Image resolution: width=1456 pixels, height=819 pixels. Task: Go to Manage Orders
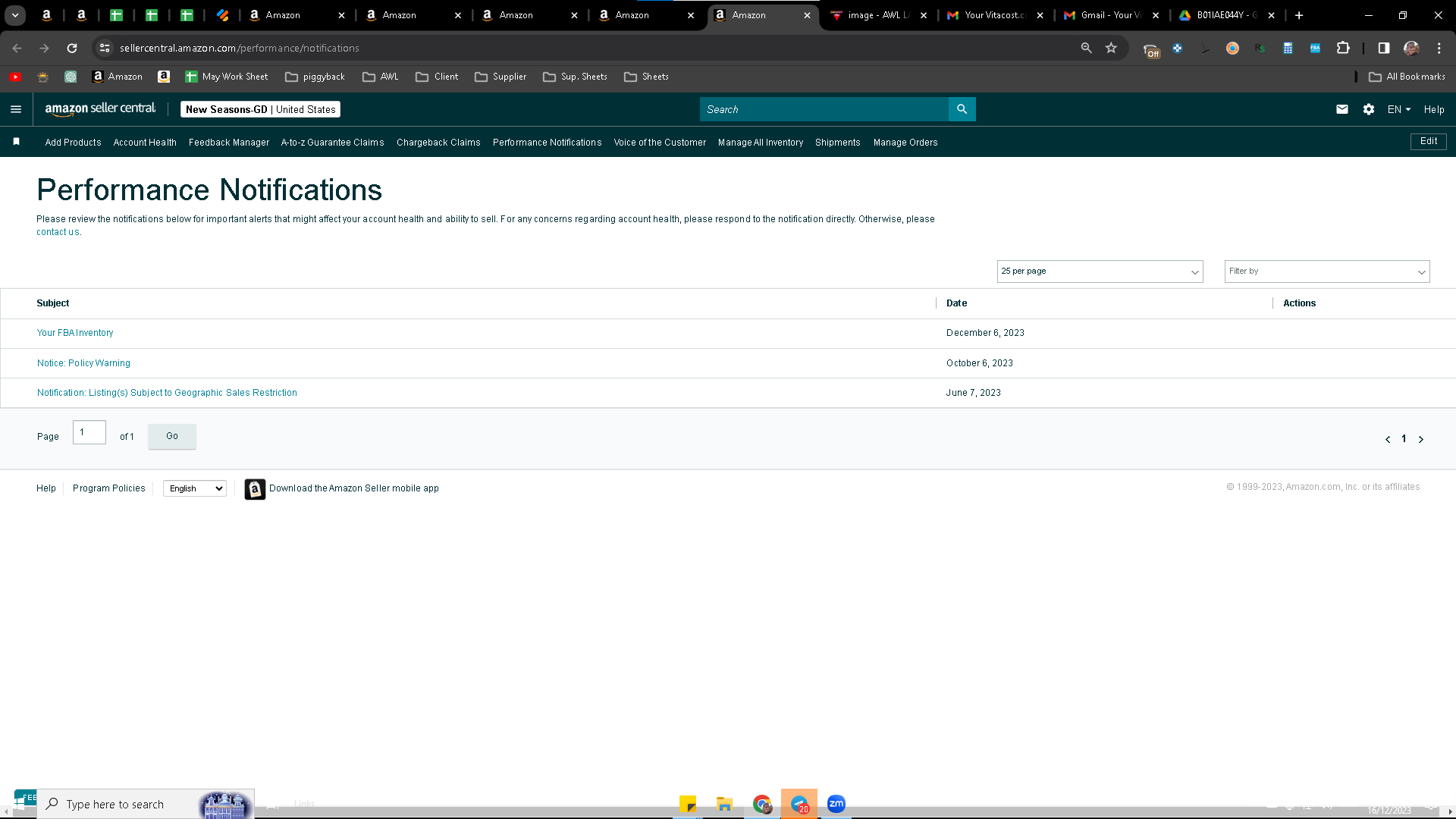pos(905,143)
